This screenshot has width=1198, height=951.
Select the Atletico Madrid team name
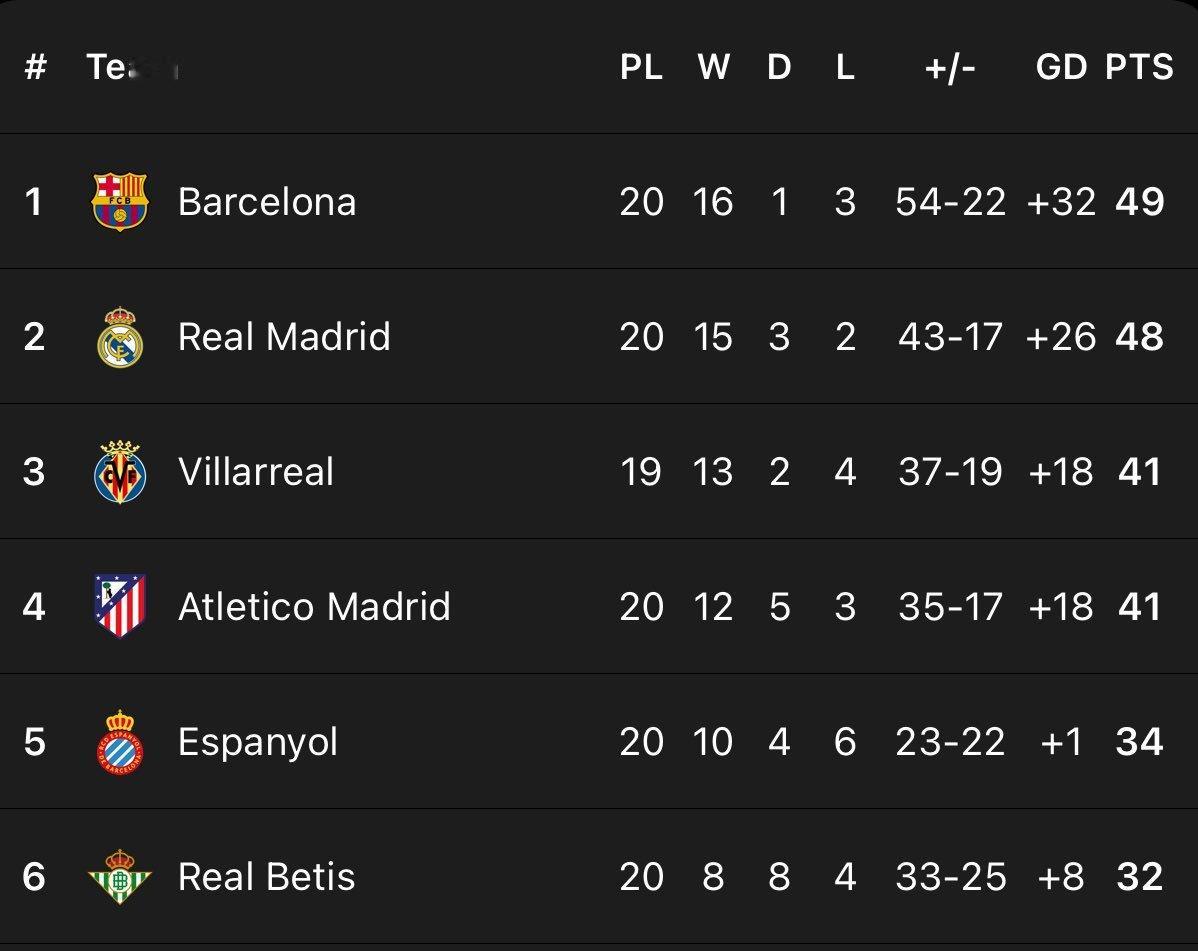314,607
